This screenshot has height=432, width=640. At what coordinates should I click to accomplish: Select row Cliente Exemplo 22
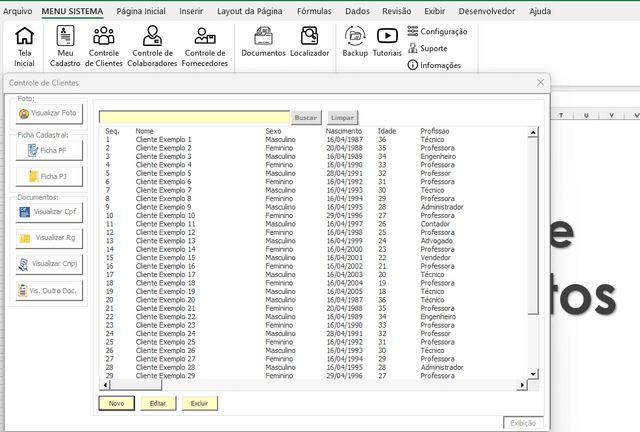tap(313, 317)
